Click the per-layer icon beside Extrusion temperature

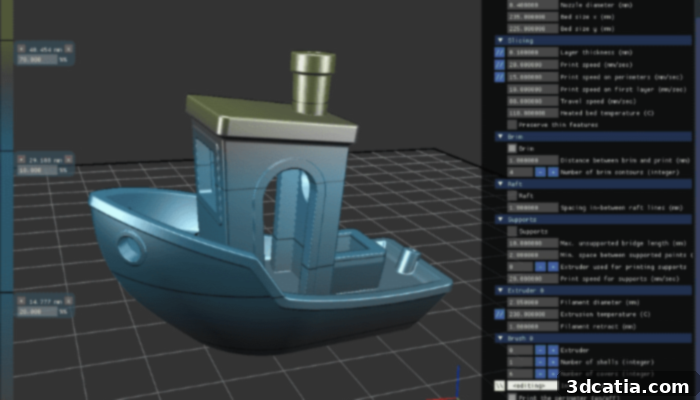coord(500,314)
